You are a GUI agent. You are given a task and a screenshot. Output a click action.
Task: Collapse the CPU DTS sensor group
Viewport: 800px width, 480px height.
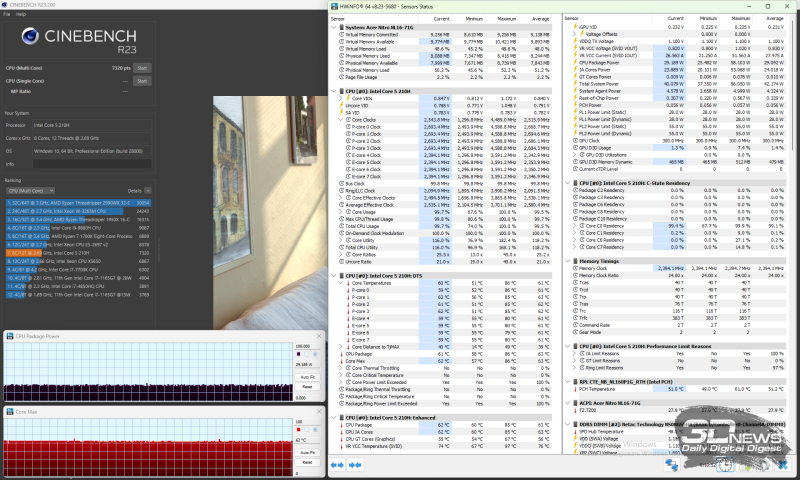tap(334, 276)
